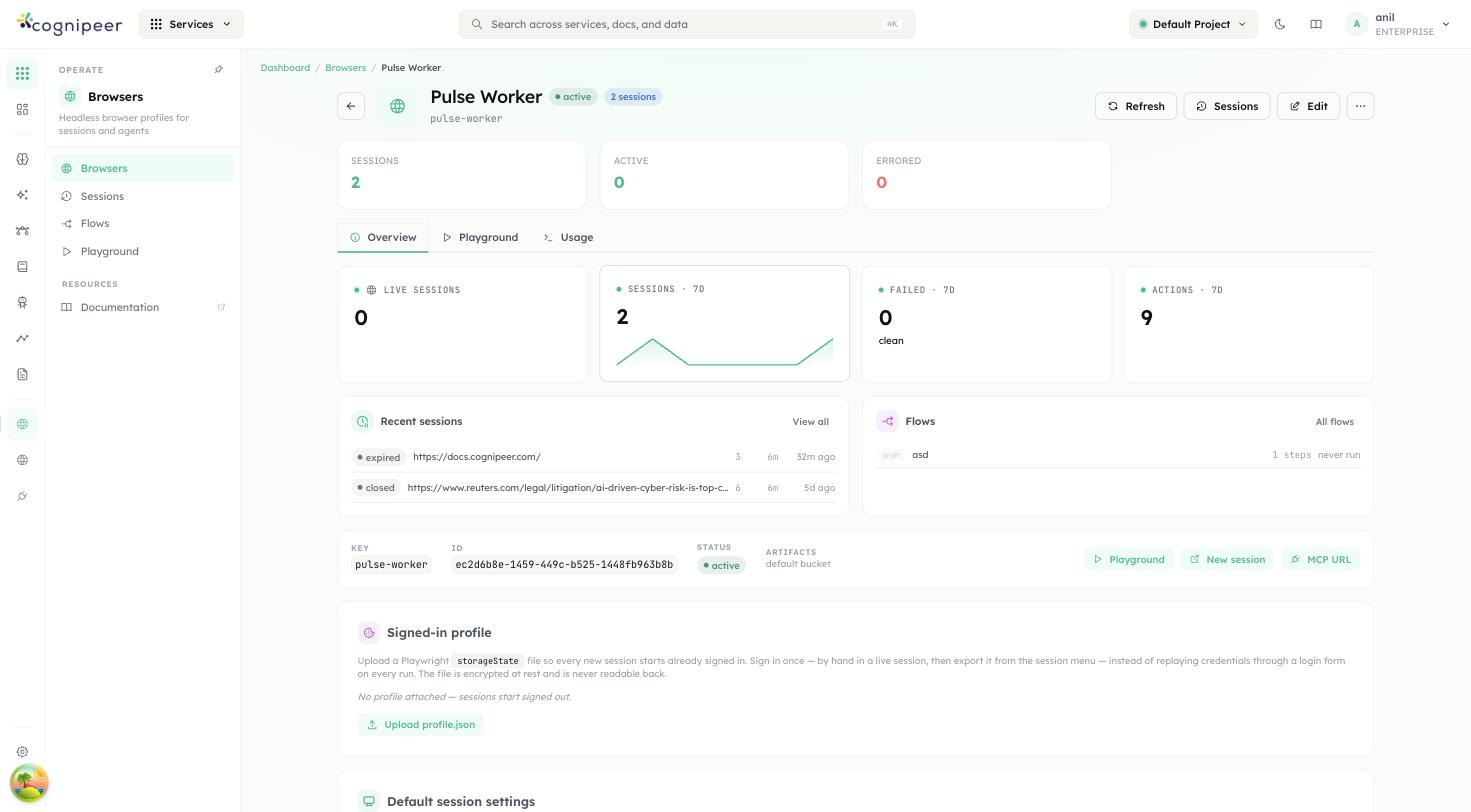Viewport: 1471px width, 812px height.
Task: Click the external link icon beside Documentation
Action: (x=221, y=307)
